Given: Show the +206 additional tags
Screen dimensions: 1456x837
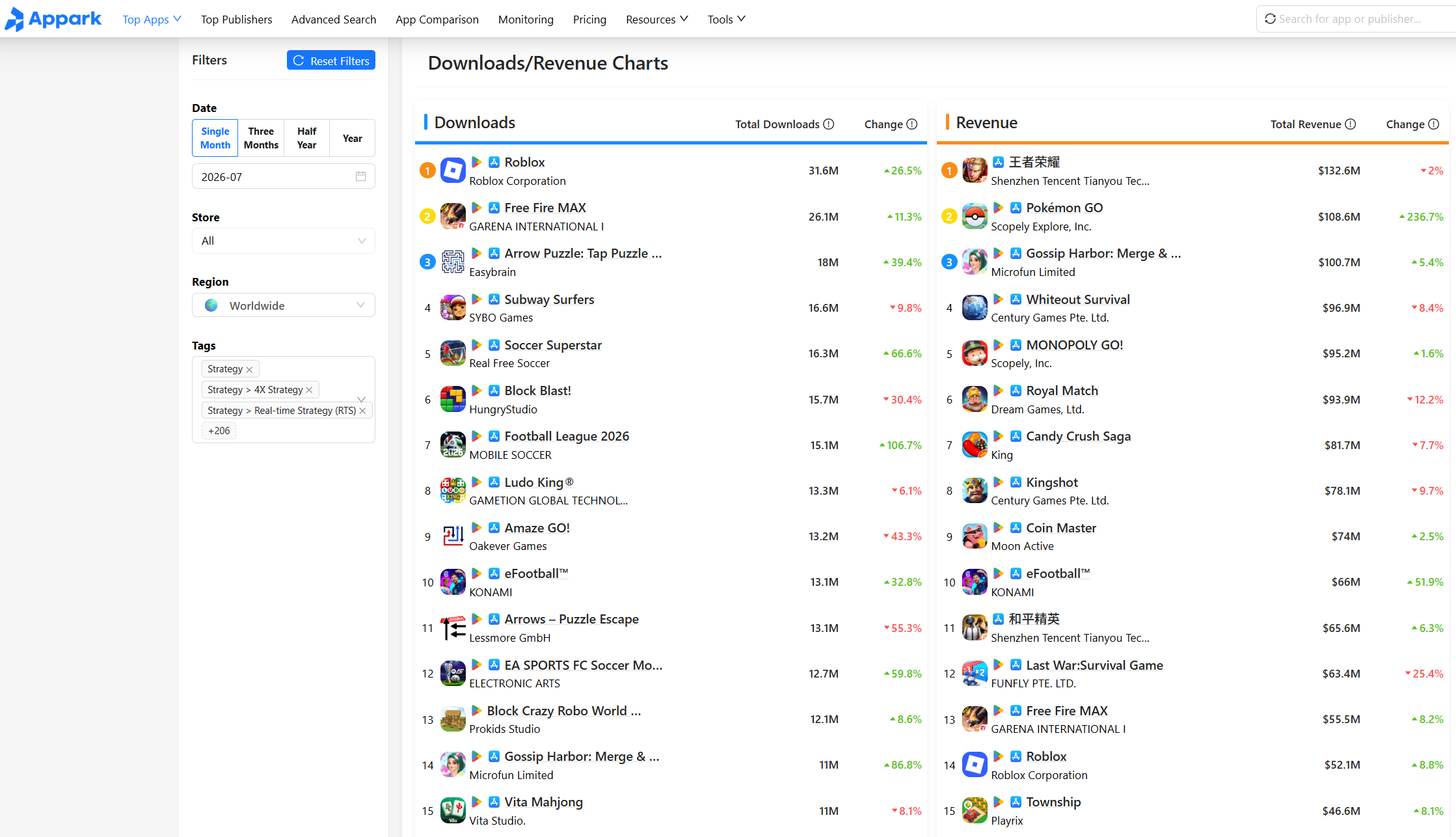Looking at the screenshot, I should click(x=219, y=431).
